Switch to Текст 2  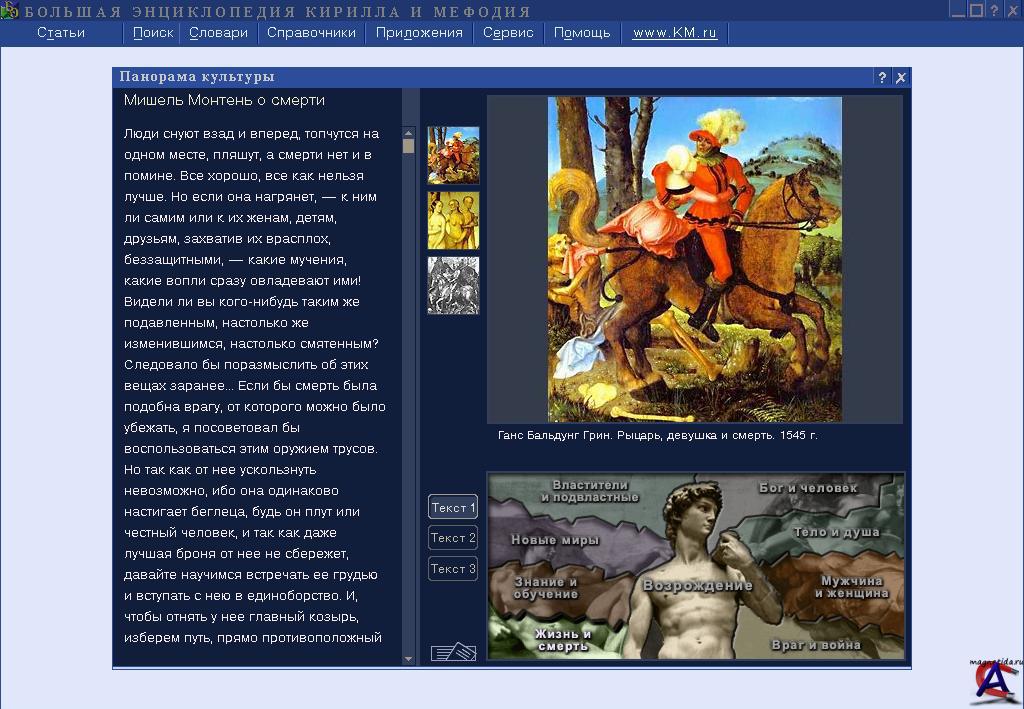(x=453, y=538)
